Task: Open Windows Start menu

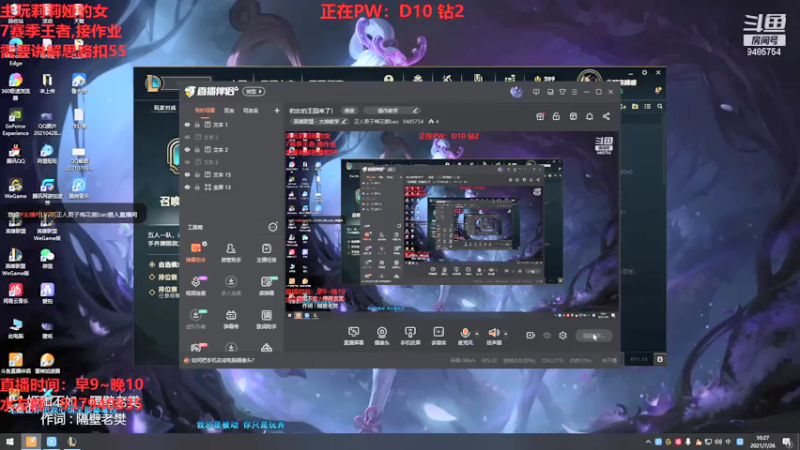Action: coord(10,441)
